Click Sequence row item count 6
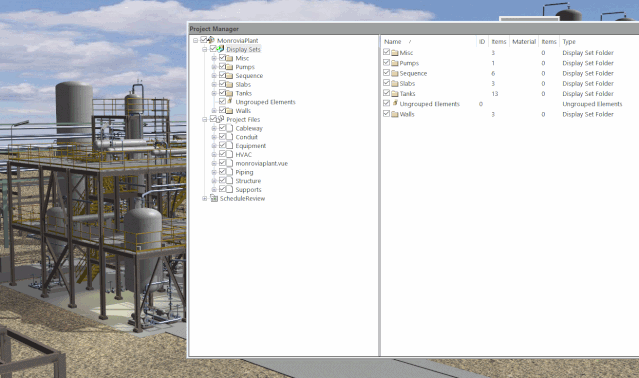Image resolution: width=639 pixels, height=378 pixels. [493, 73]
